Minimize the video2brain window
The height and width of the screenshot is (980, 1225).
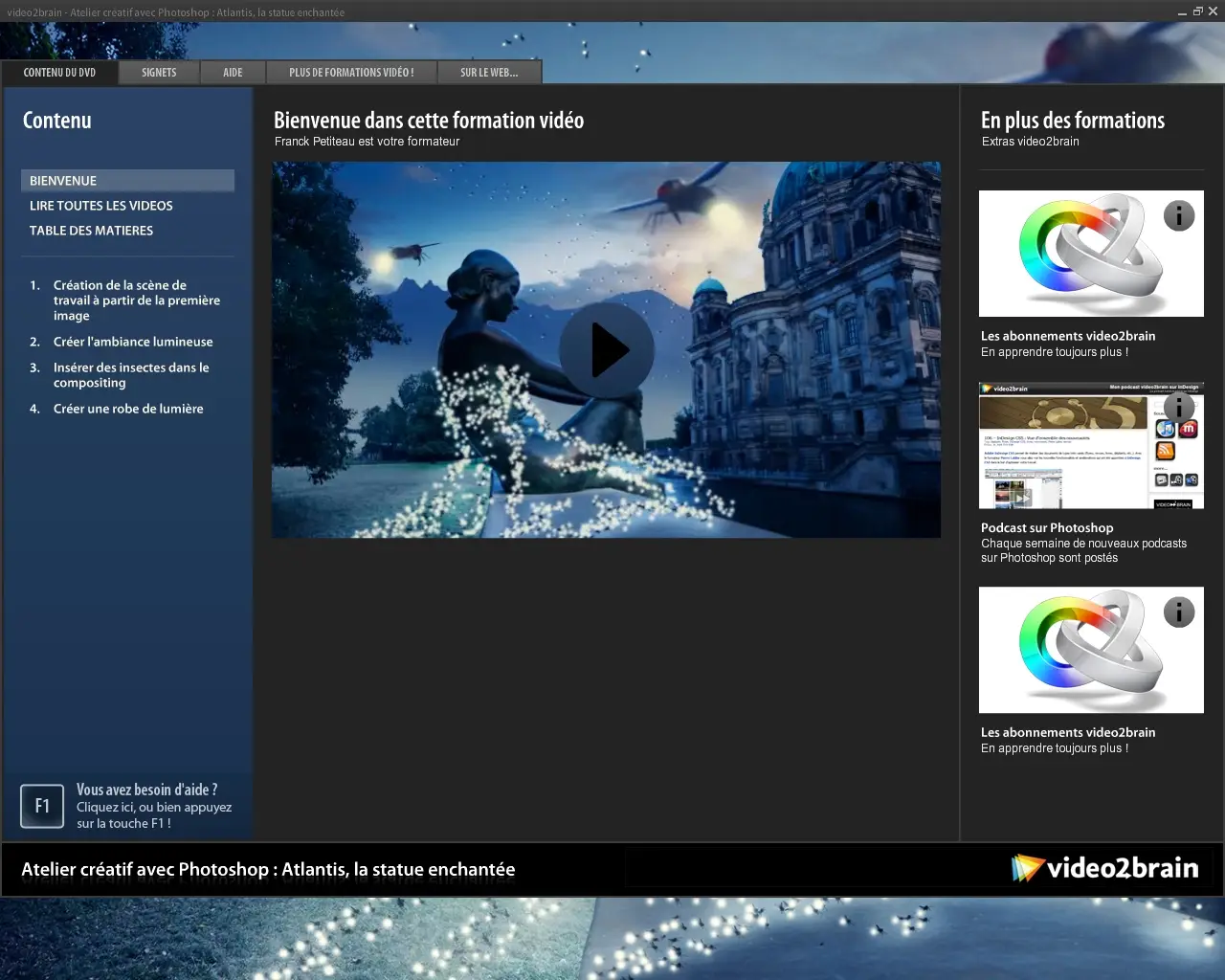(x=1182, y=11)
